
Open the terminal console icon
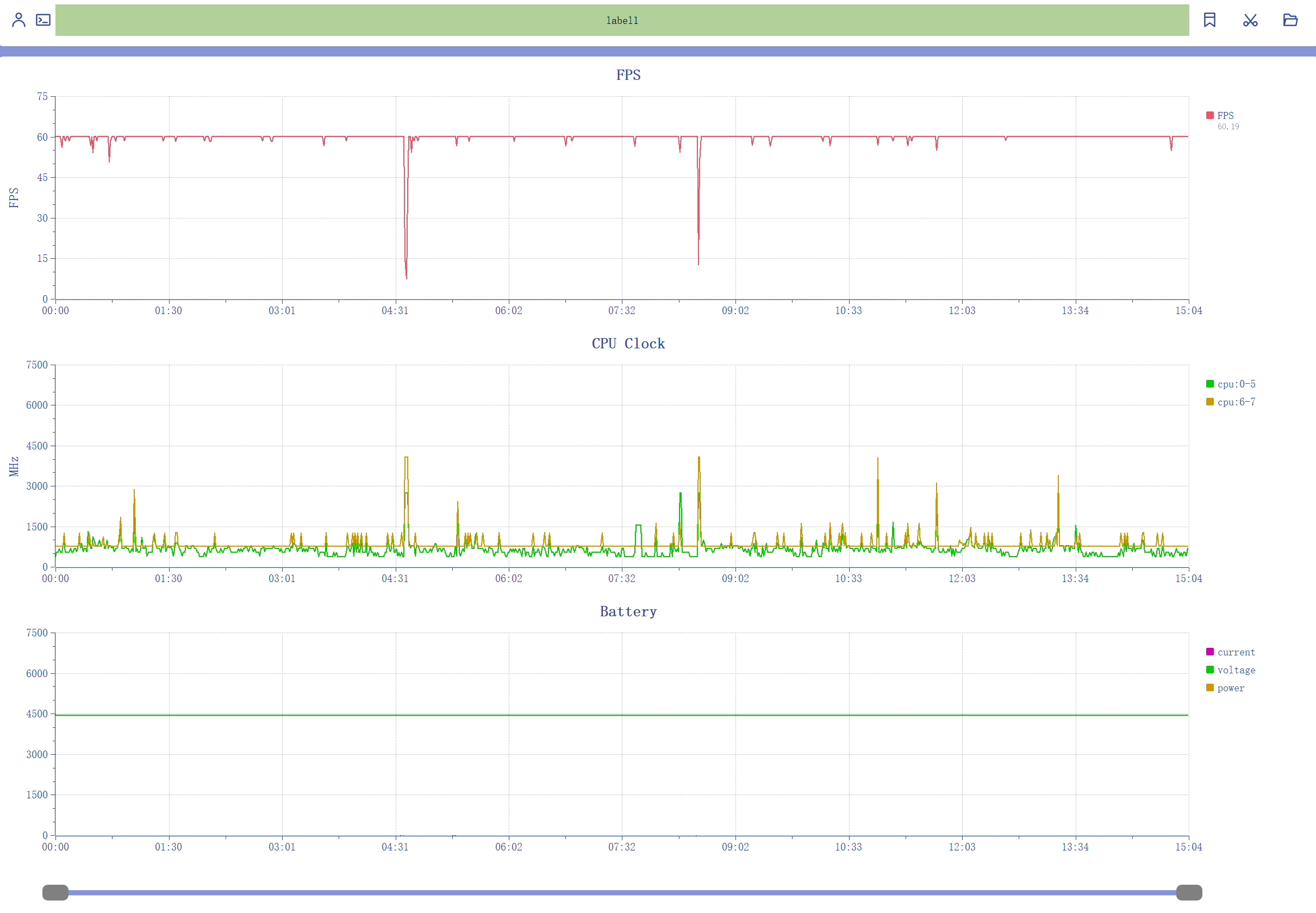[x=43, y=20]
